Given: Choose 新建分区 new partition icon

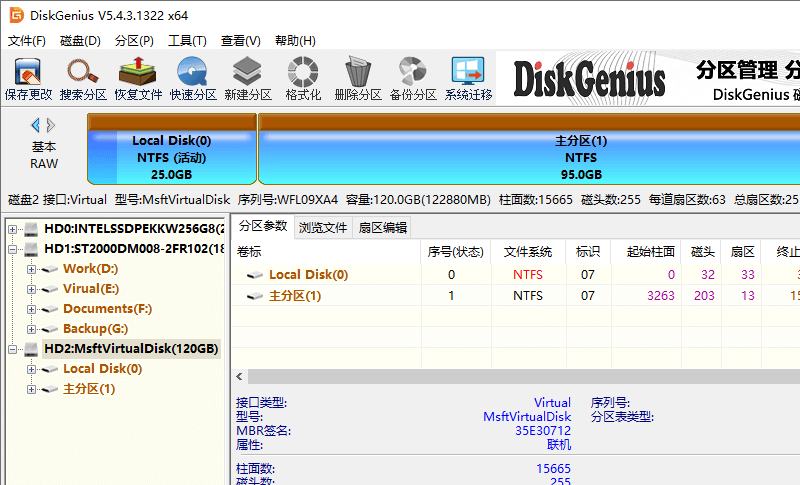Looking at the screenshot, I should [248, 79].
